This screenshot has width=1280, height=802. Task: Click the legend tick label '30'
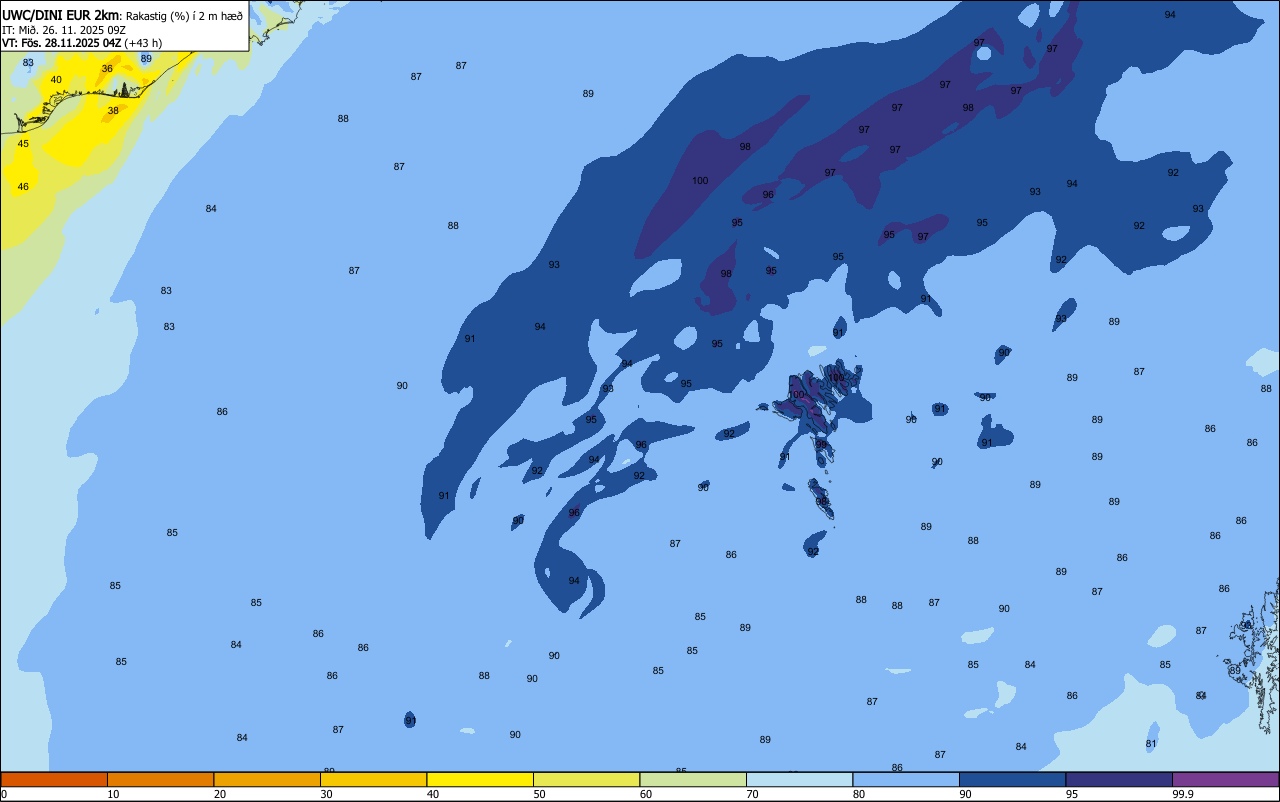(326, 794)
